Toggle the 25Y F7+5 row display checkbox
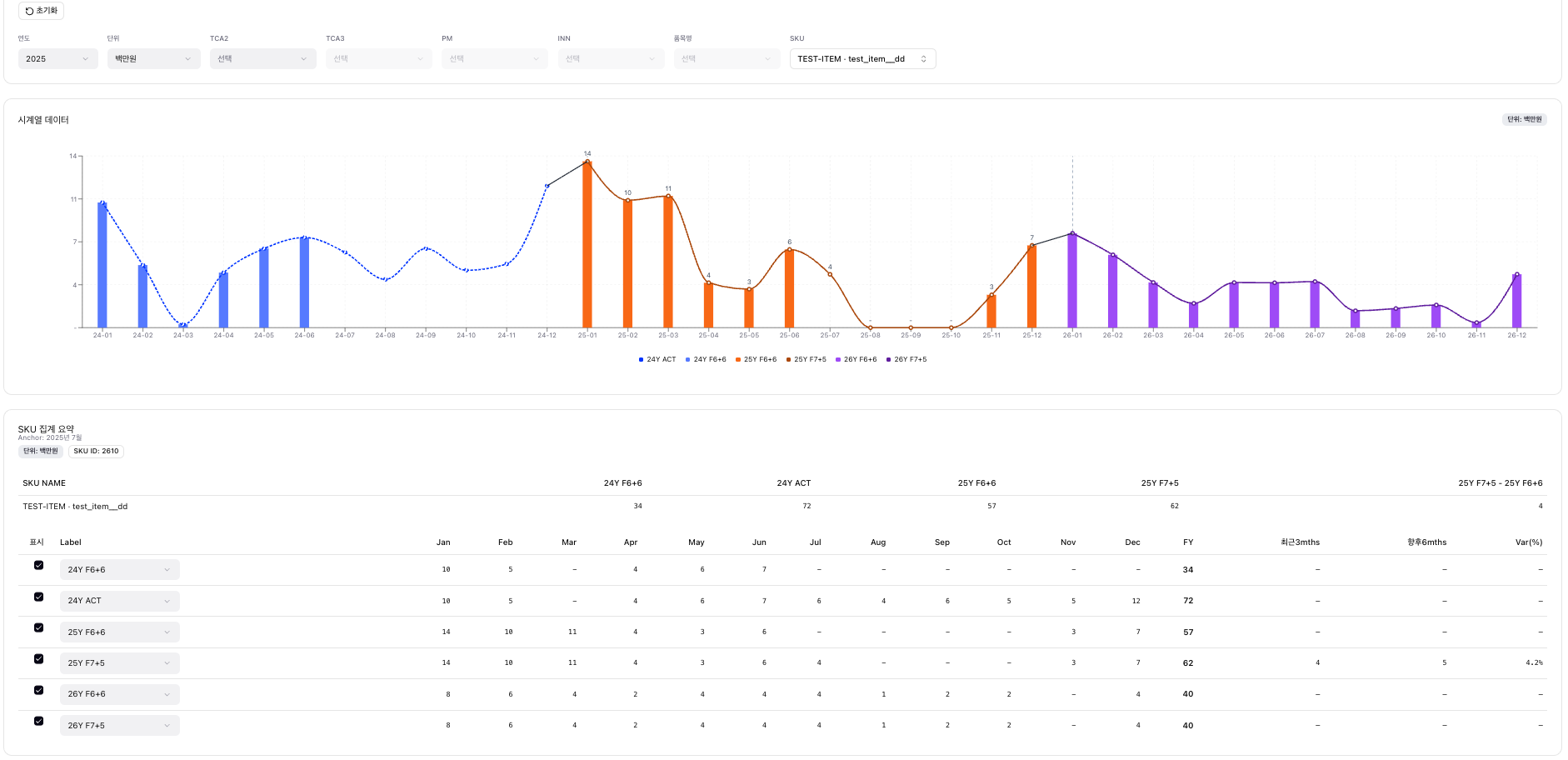The width and height of the screenshot is (1568, 760). tap(38, 659)
